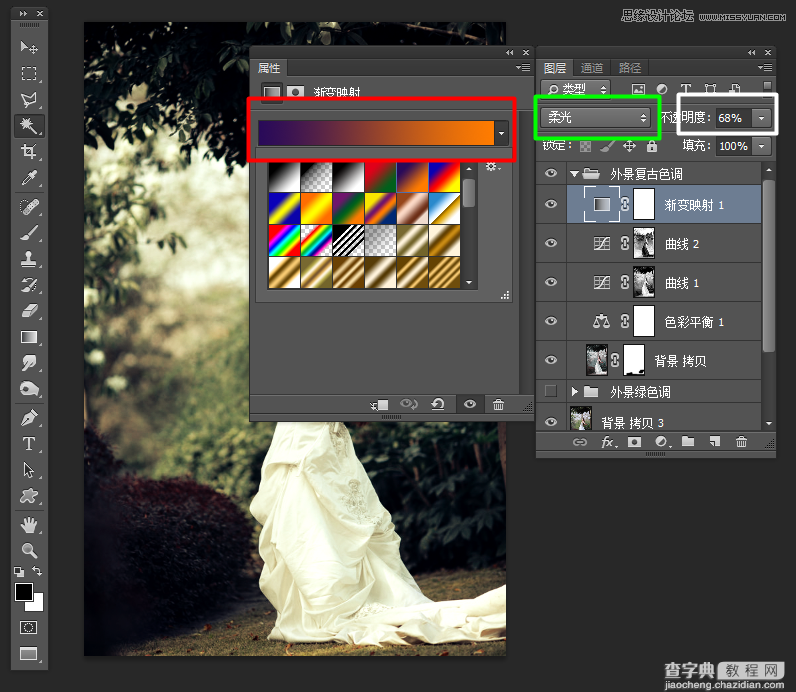Select the Clone Stamp tool
The image size is (796, 692).
click(29, 259)
